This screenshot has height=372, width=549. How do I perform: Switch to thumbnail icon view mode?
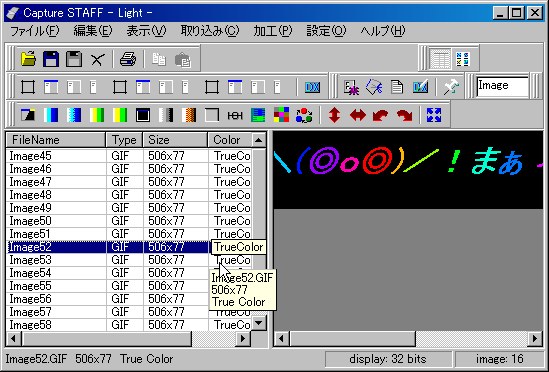pyautogui.click(x=463, y=59)
